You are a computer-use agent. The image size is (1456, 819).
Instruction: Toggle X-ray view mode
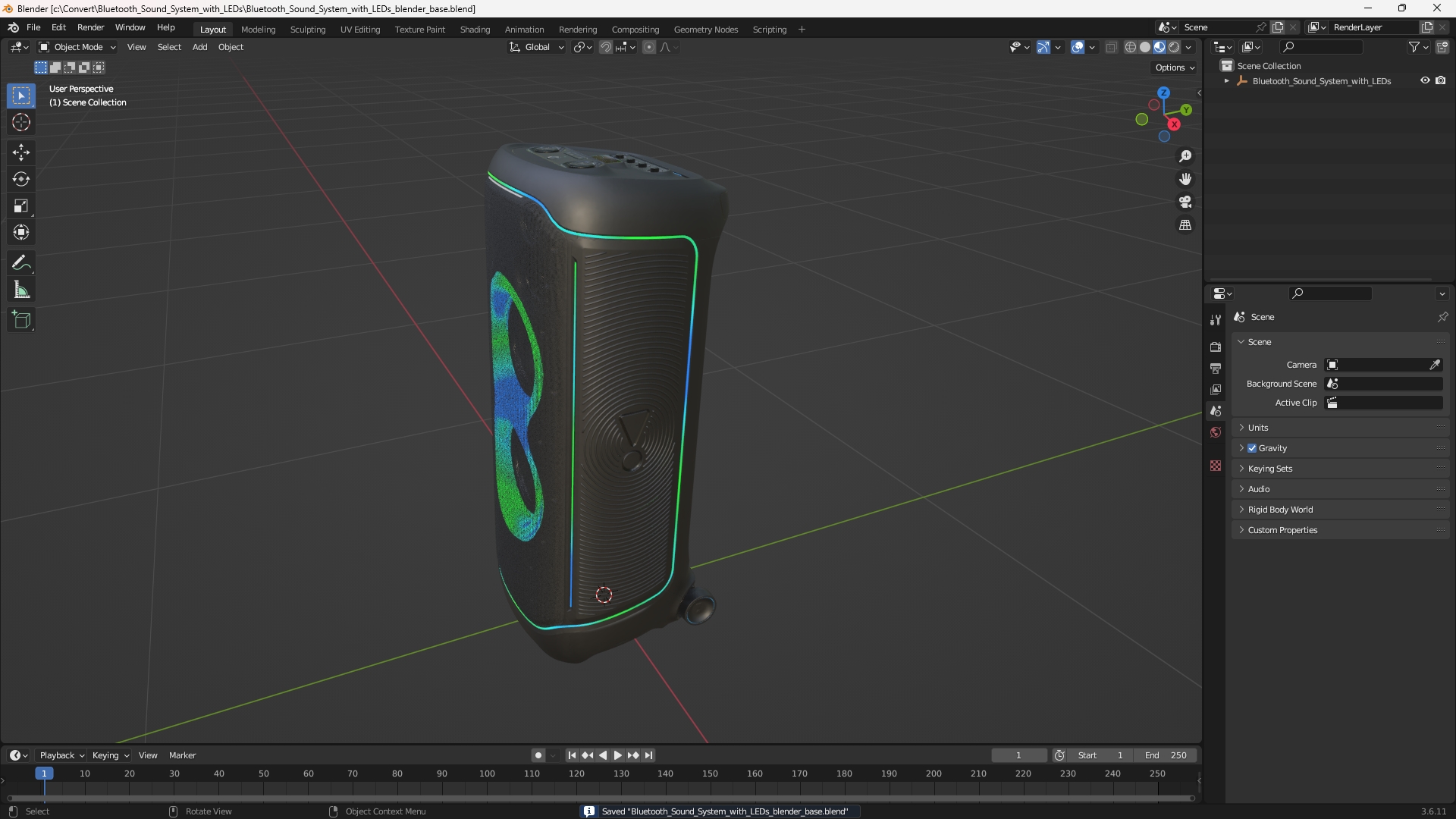pyautogui.click(x=1111, y=47)
